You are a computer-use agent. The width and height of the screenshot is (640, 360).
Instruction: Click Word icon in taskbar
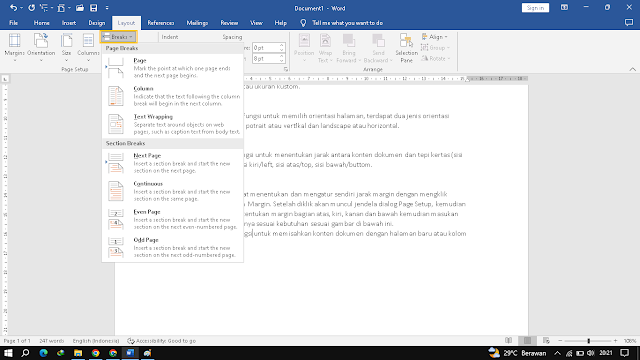tap(130, 353)
